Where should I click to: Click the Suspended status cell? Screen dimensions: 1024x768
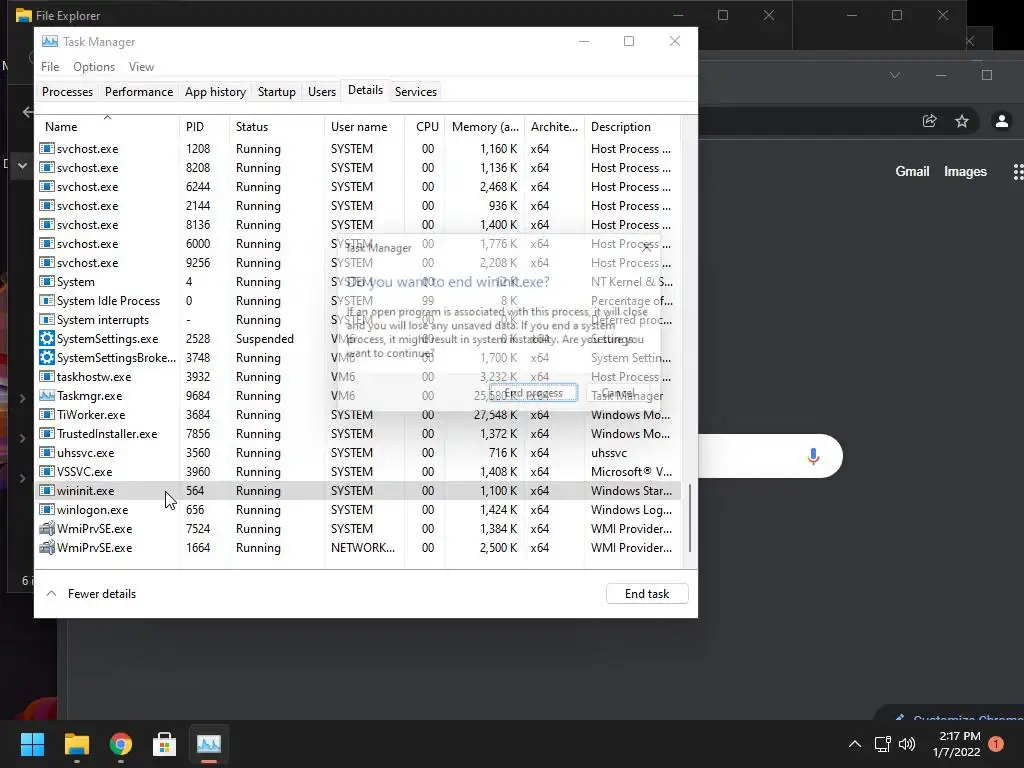point(264,338)
